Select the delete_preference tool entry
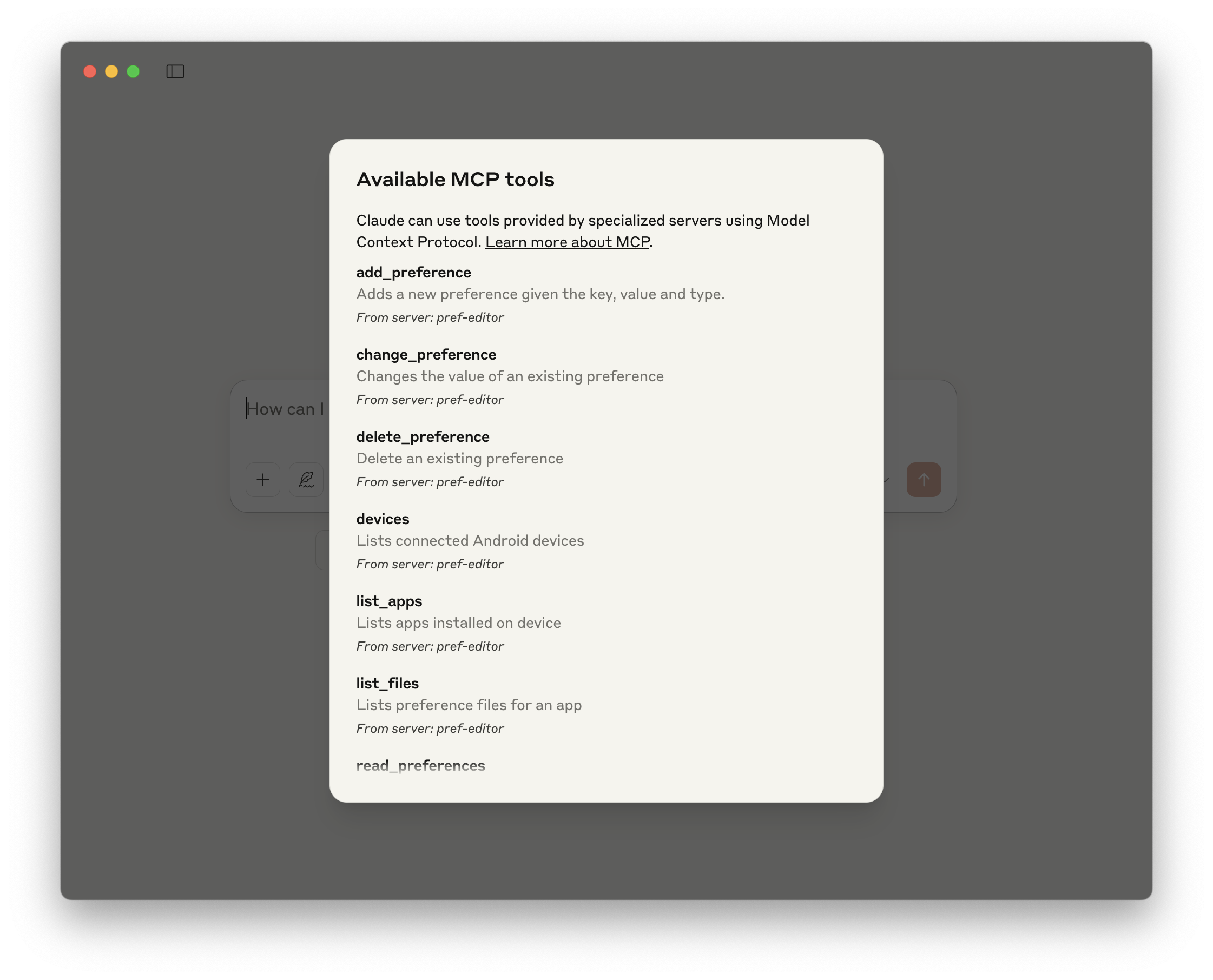 tap(423, 436)
